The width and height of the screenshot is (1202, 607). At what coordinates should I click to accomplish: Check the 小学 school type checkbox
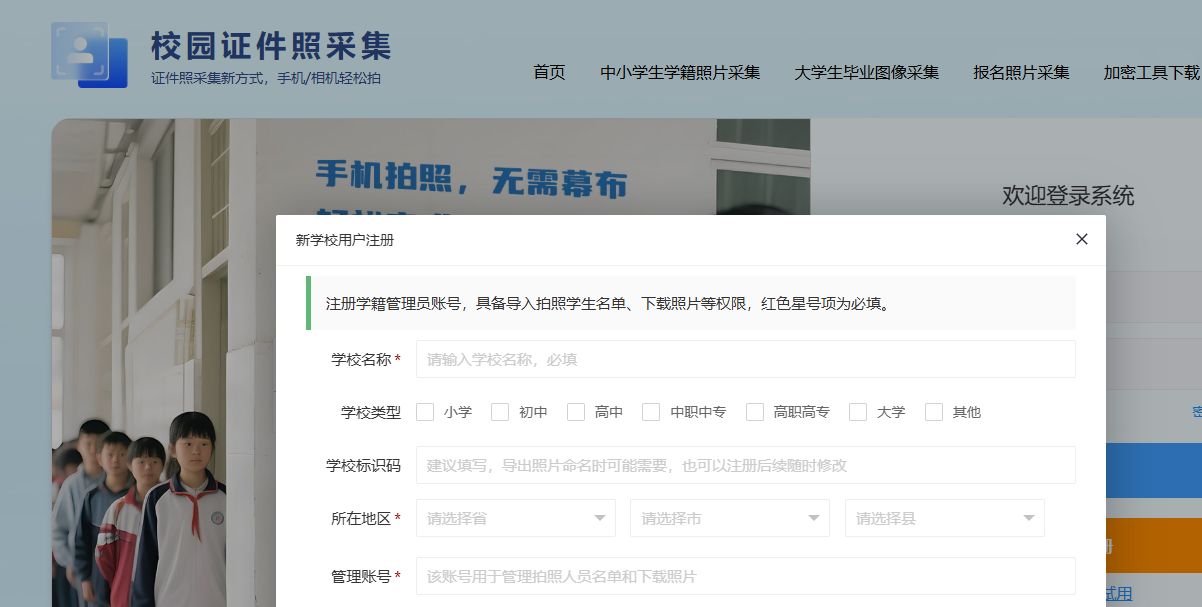click(426, 412)
